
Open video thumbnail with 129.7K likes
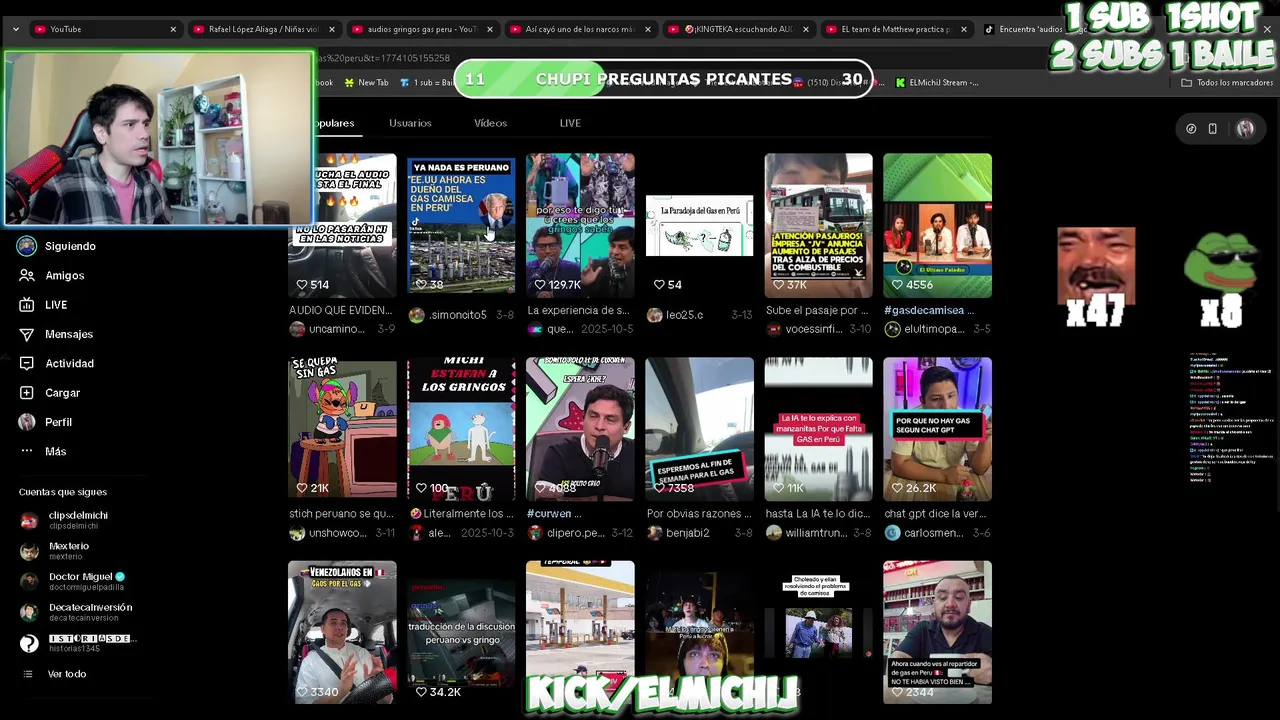point(580,225)
